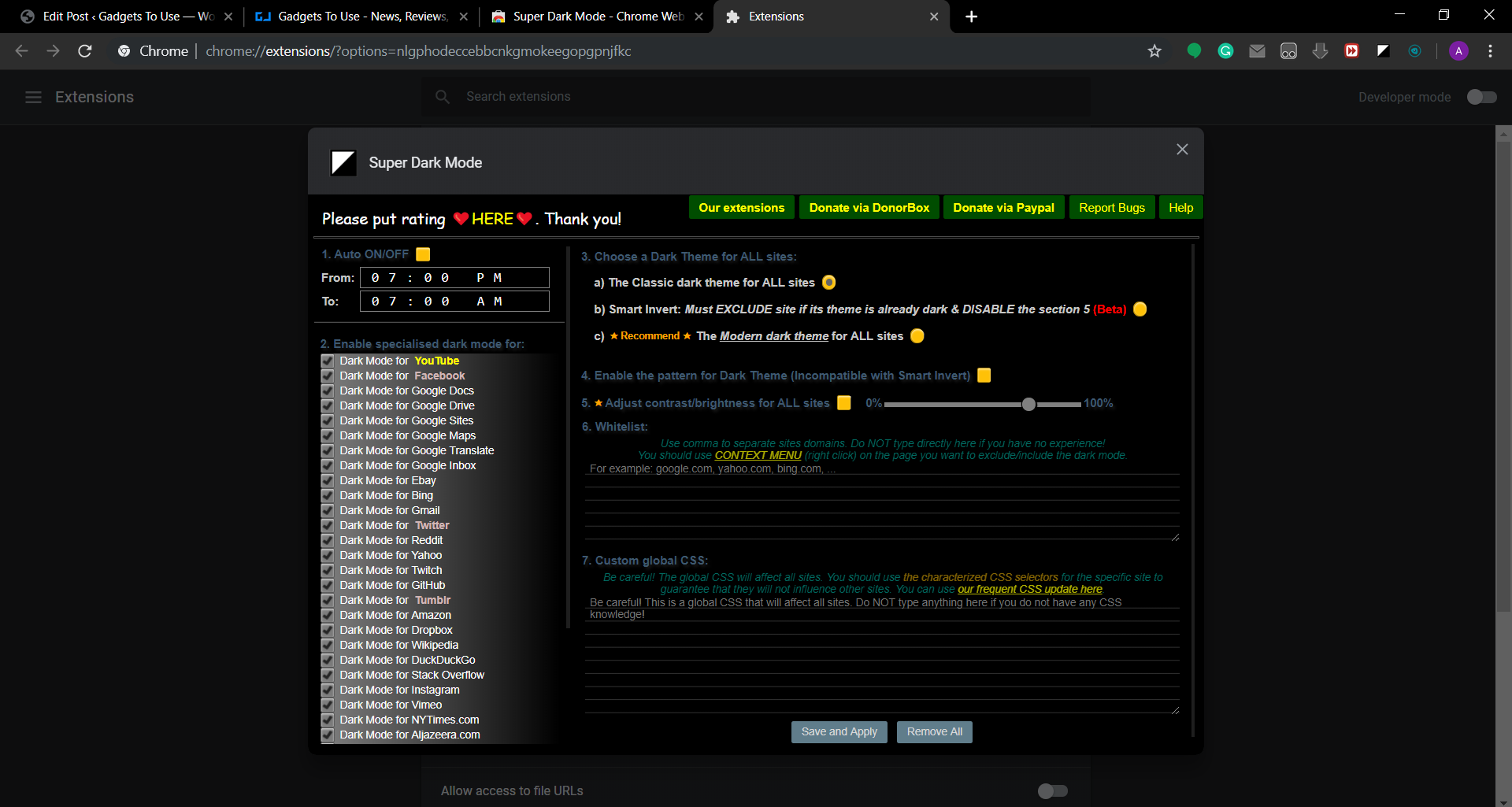Image resolution: width=1512 pixels, height=807 pixels.
Task: Toggle the adjust contrast/brightness checkbox
Action: [x=843, y=403]
